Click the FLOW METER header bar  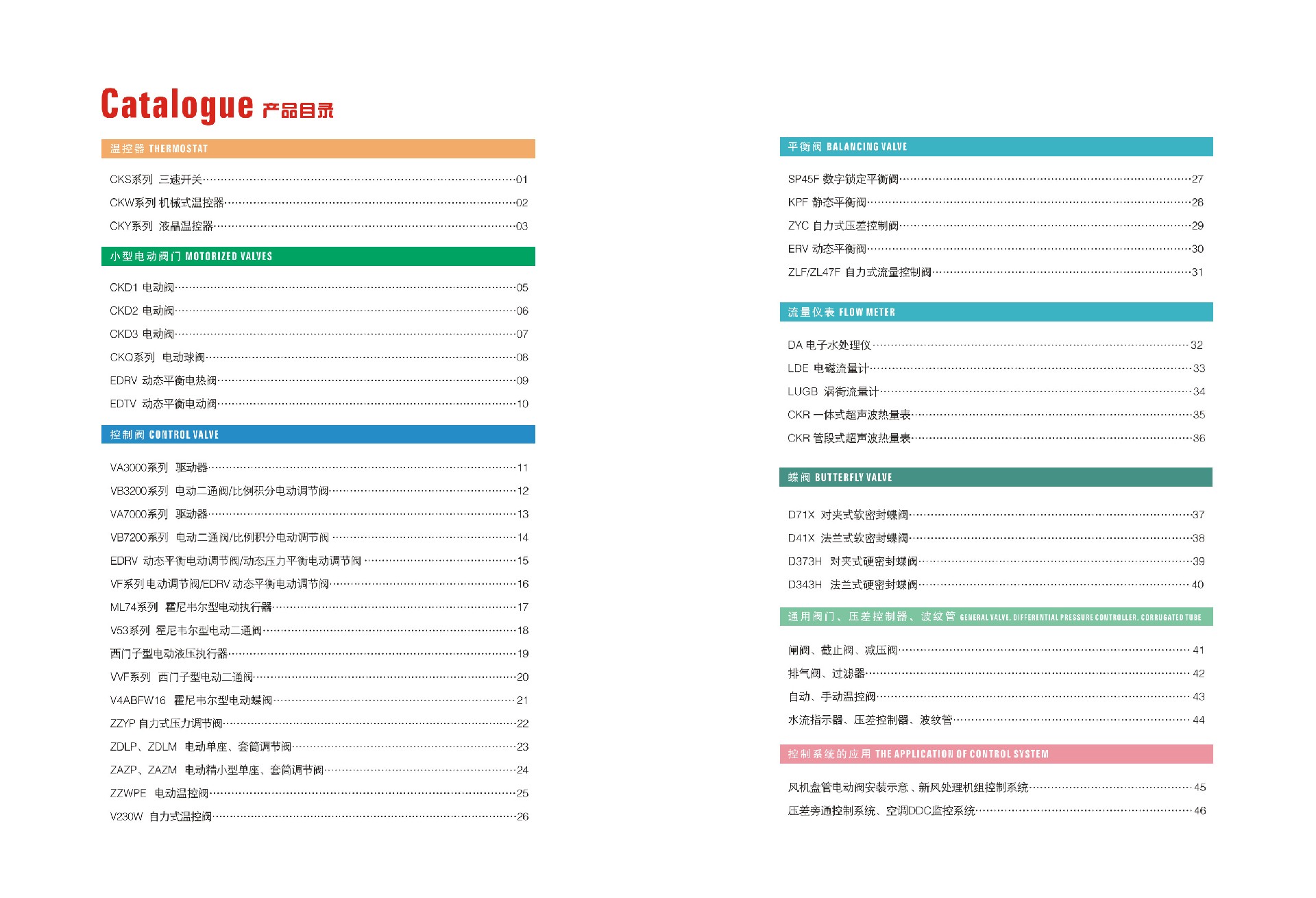click(x=995, y=312)
